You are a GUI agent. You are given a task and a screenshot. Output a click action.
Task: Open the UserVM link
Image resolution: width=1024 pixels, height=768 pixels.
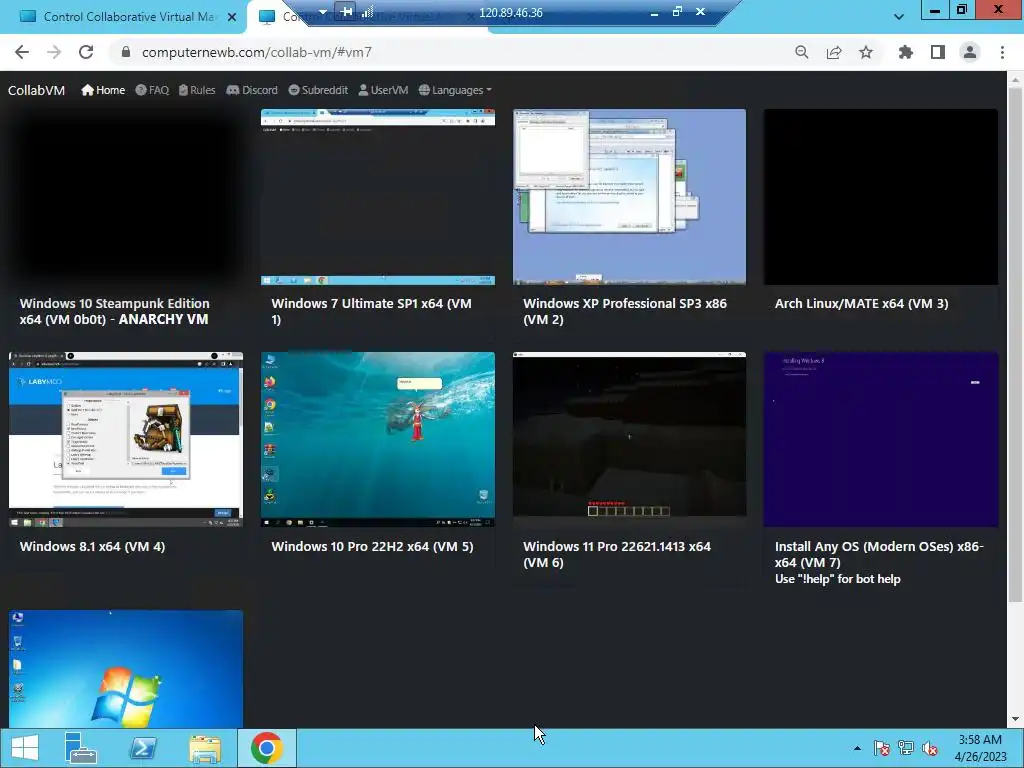tap(383, 90)
